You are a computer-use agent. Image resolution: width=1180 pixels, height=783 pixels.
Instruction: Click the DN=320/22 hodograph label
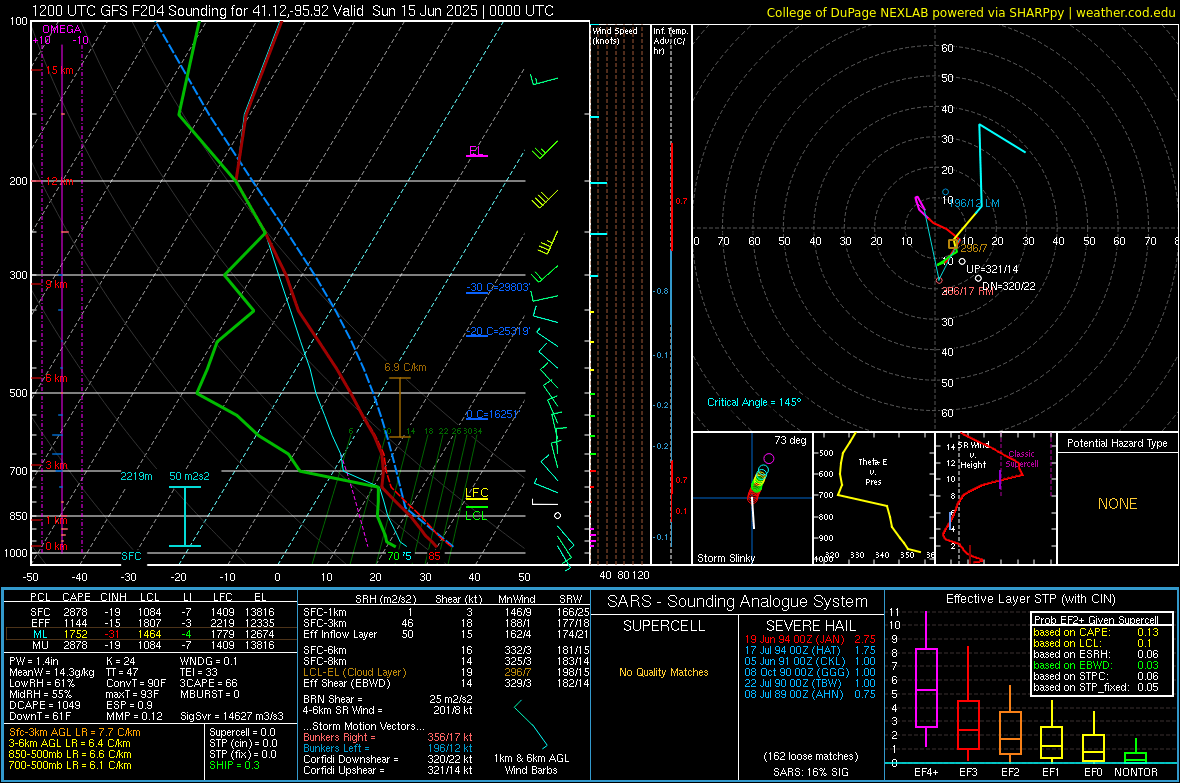point(1008,286)
